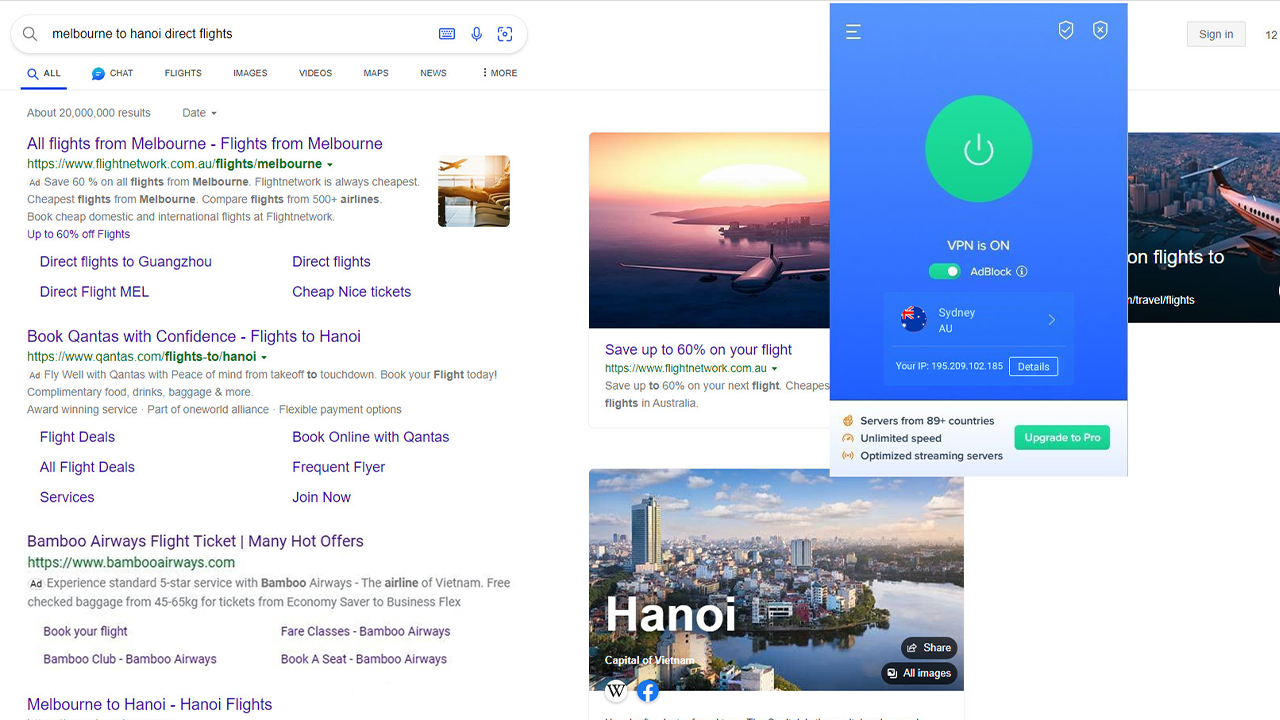Open the Hanoi city skyline image

(x=776, y=579)
